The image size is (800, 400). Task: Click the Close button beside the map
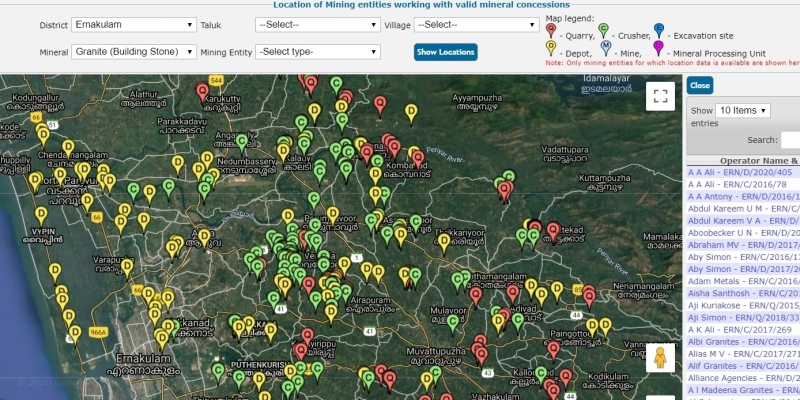[x=700, y=86]
